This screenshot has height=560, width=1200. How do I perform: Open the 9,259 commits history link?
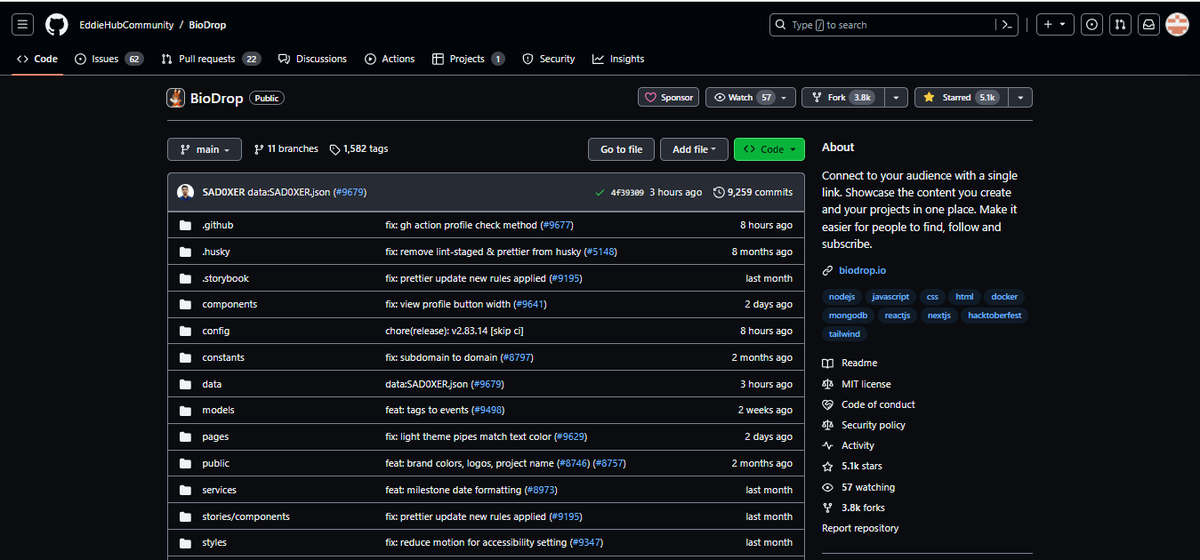pos(753,192)
